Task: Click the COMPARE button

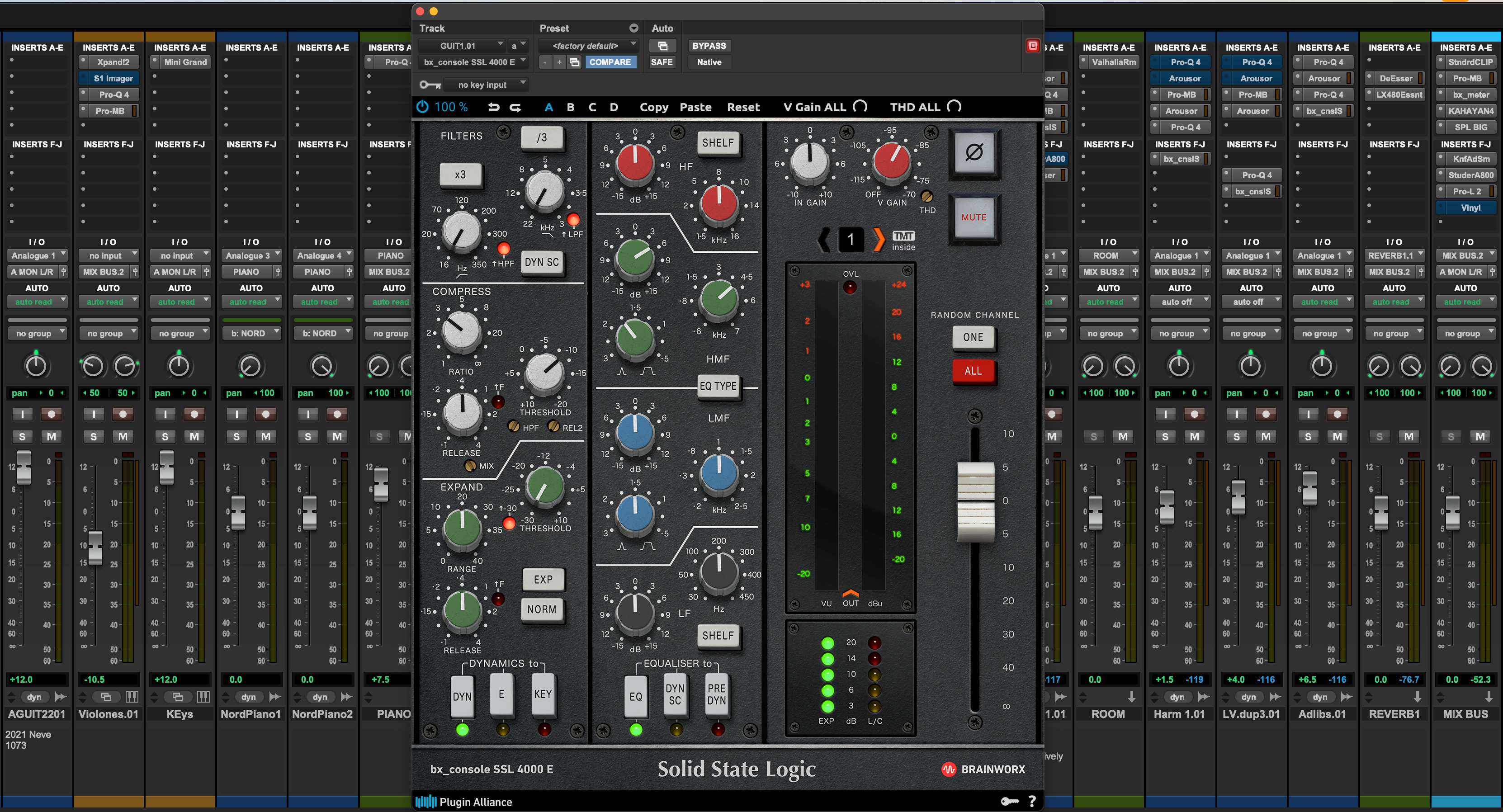Action: pyautogui.click(x=610, y=62)
